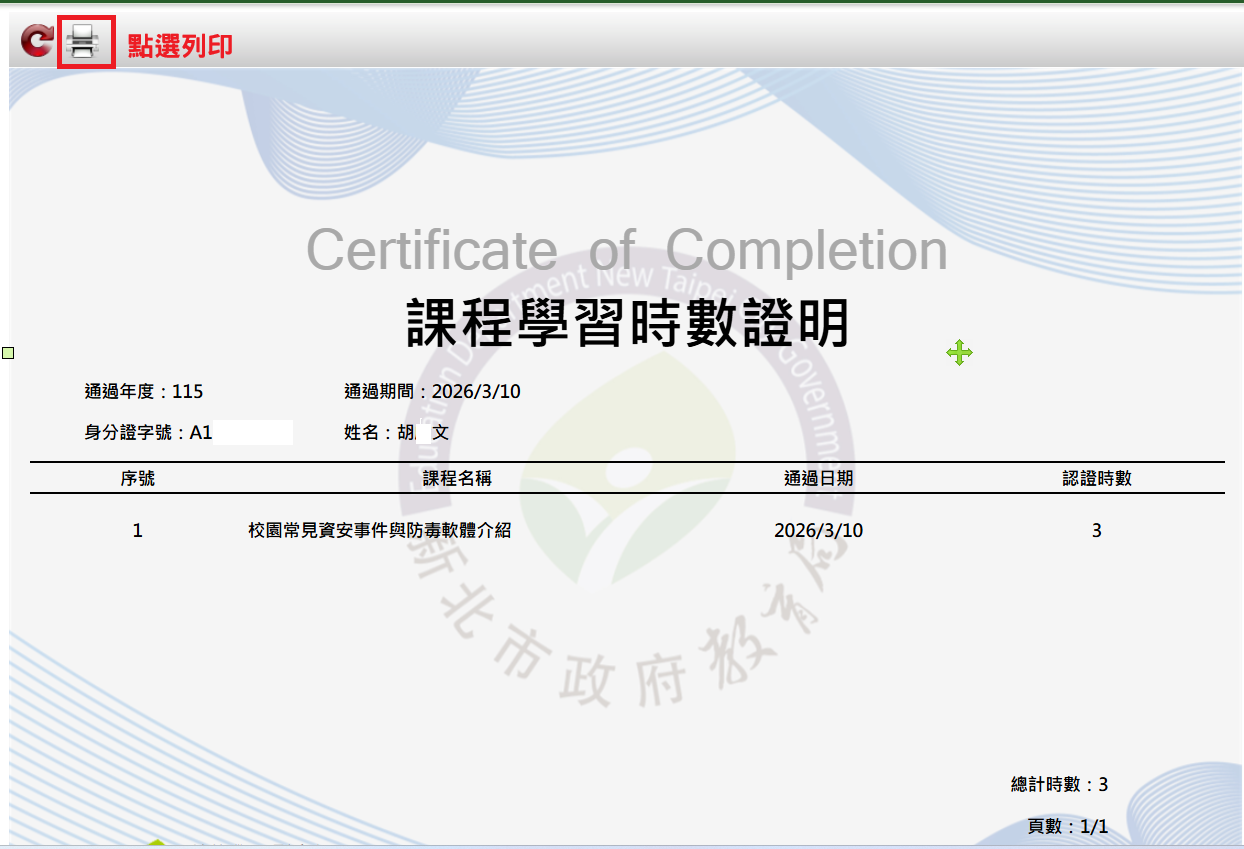Select the green move/pan arrows icon

pos(959,352)
